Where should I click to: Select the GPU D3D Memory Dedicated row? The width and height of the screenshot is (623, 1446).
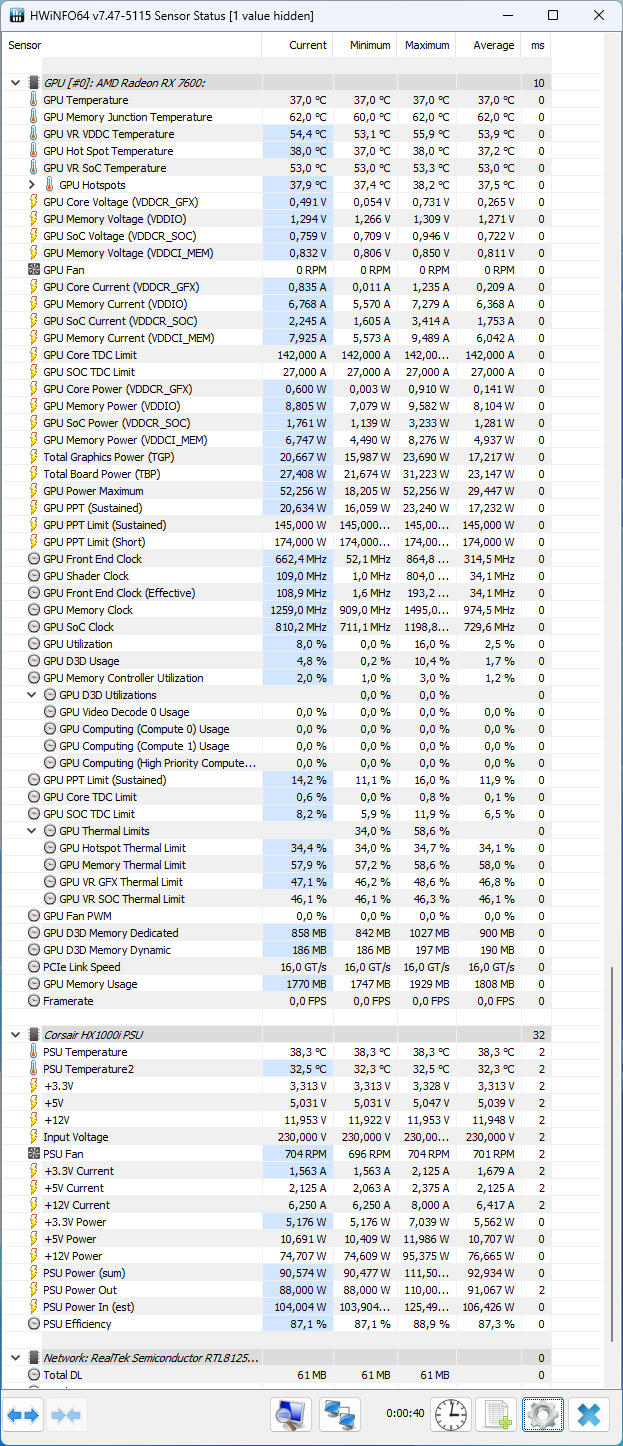(x=277, y=933)
